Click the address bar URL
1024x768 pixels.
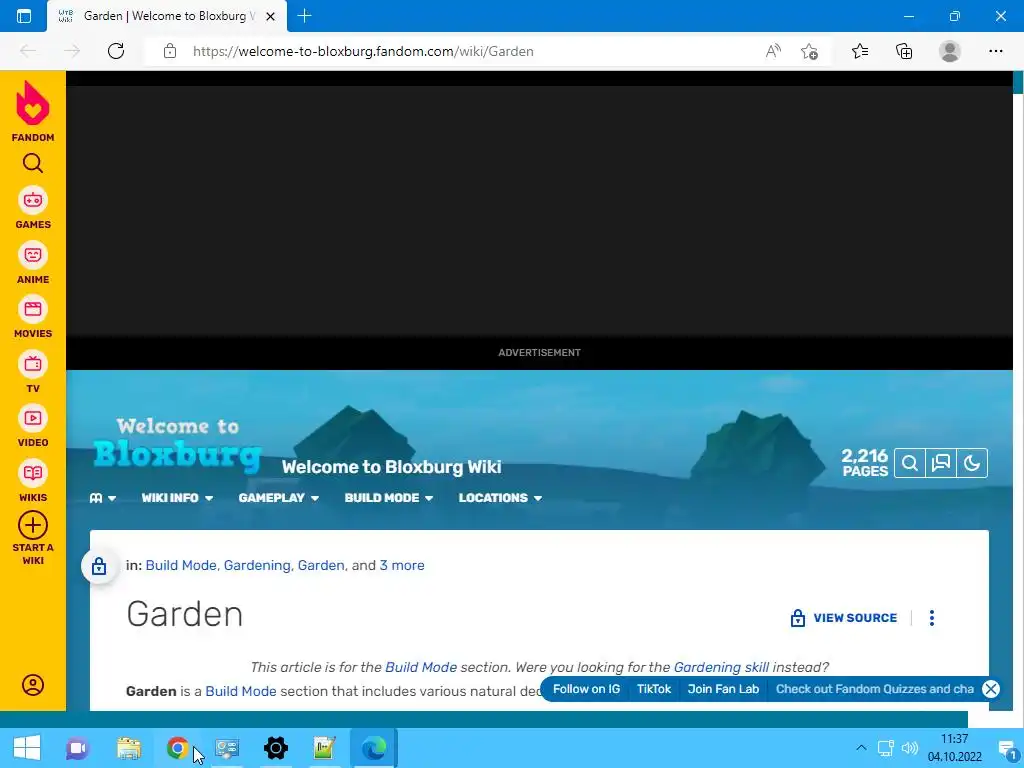coord(363,51)
